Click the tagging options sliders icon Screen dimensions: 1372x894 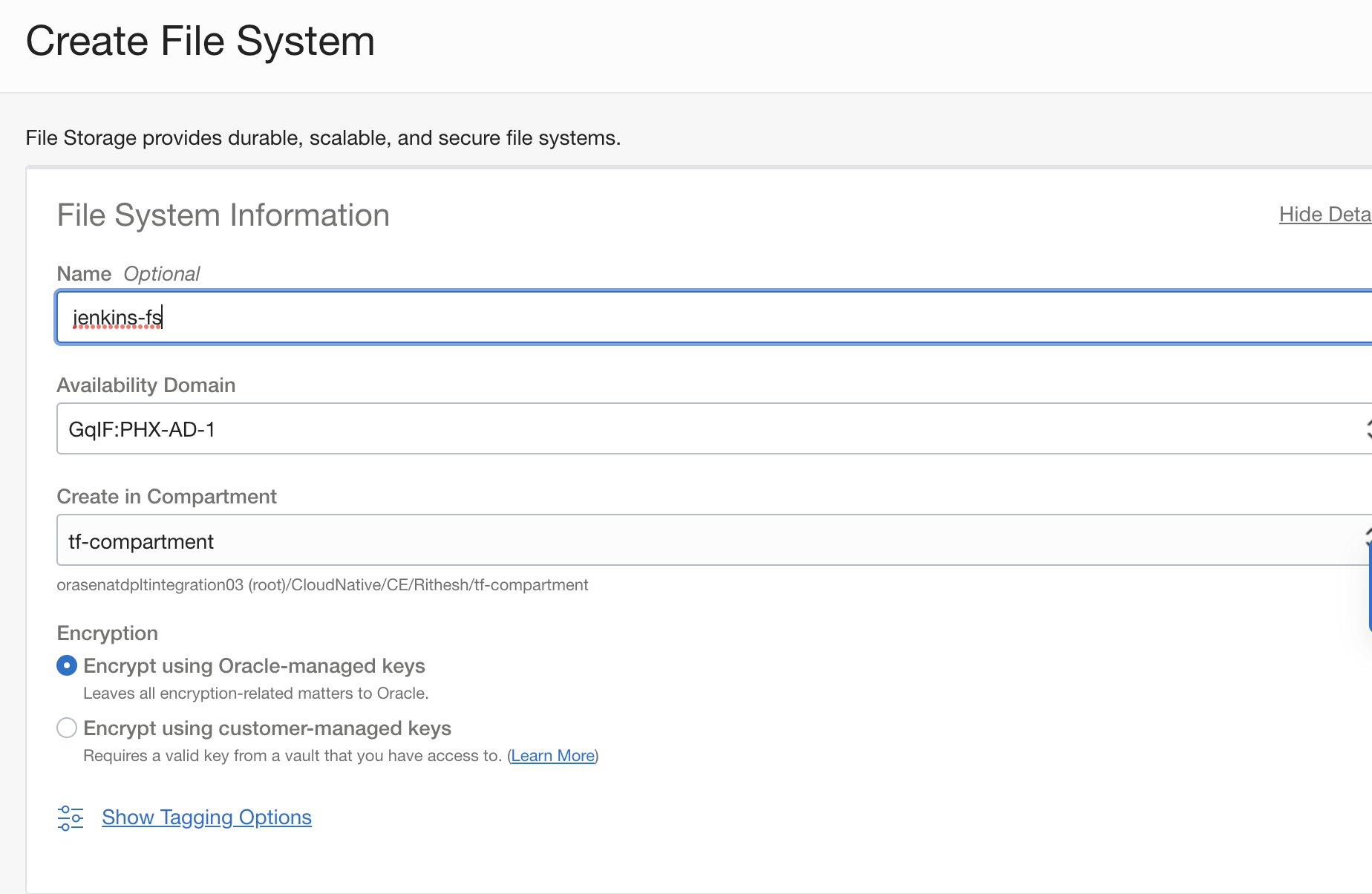pyautogui.click(x=71, y=817)
